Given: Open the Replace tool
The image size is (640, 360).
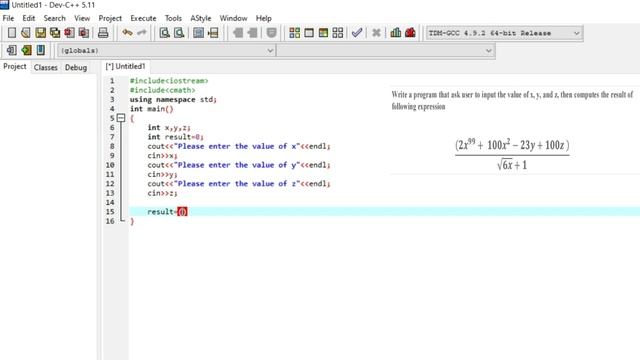Looking at the screenshot, I should coord(179,33).
